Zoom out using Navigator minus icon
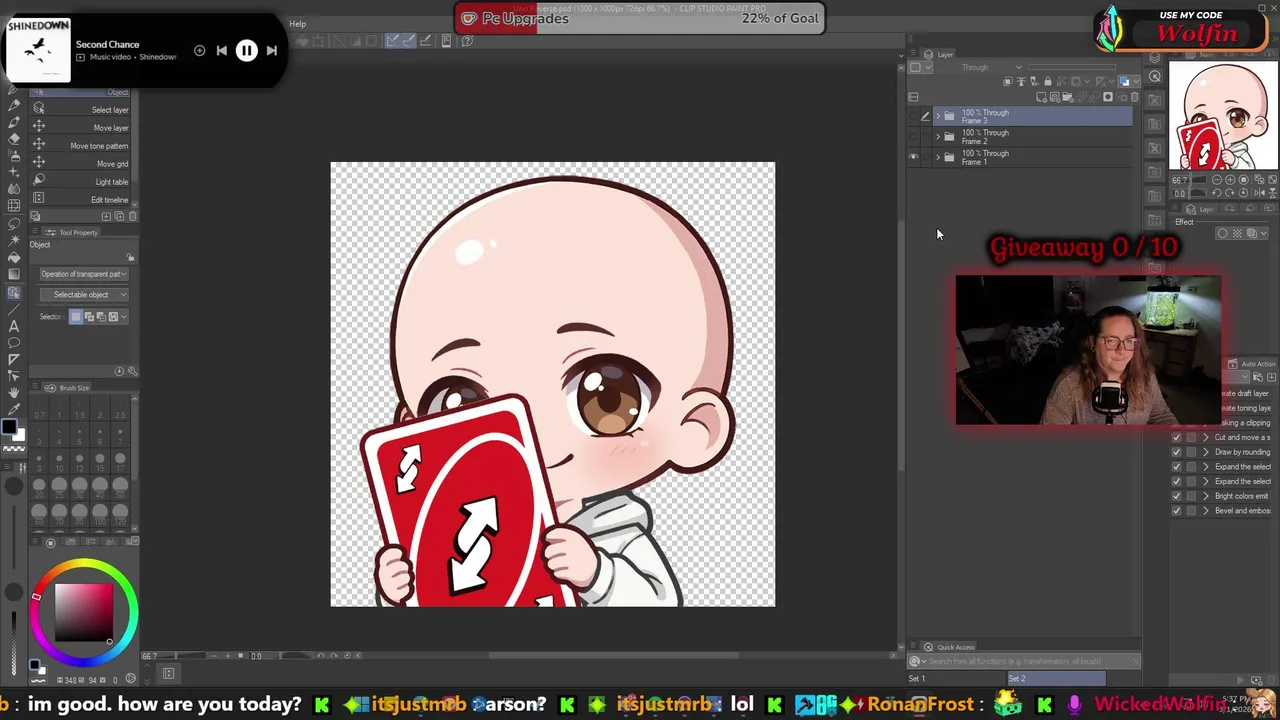Viewport: 1280px width, 720px height. [x=1217, y=179]
